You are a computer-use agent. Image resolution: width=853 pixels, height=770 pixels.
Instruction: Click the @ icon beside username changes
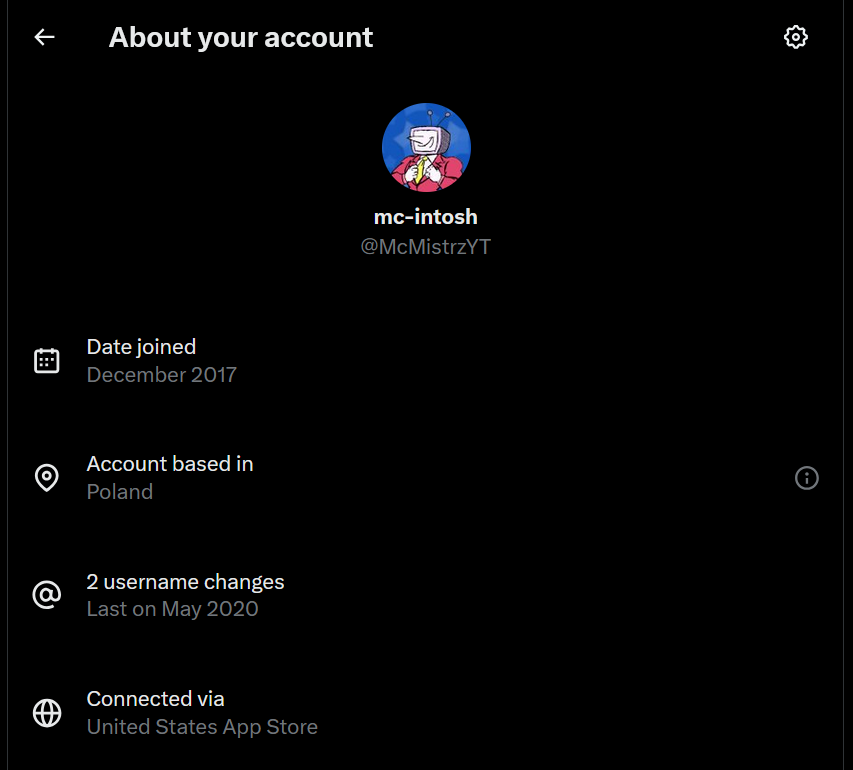[x=46, y=595]
